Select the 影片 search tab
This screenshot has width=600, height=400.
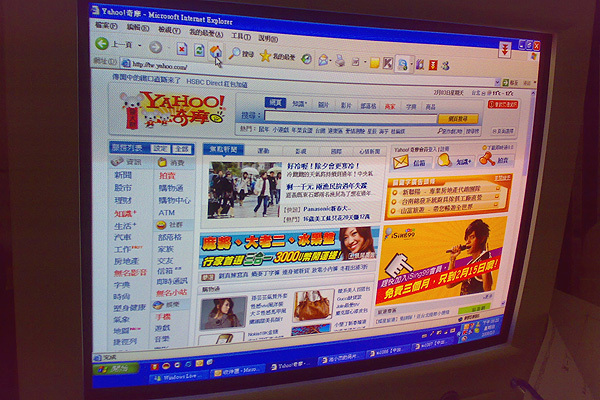(x=346, y=105)
